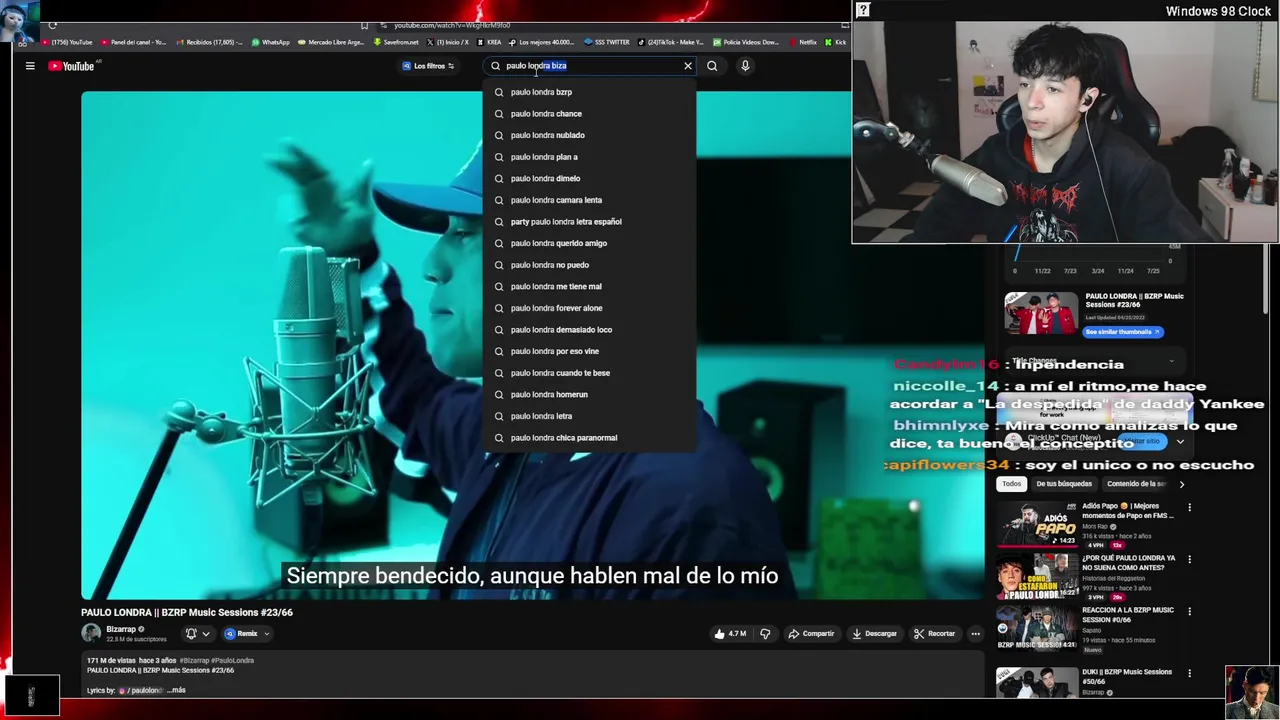Open the SSS TWITTER bookmark
1280x720 pixels.
606,42
